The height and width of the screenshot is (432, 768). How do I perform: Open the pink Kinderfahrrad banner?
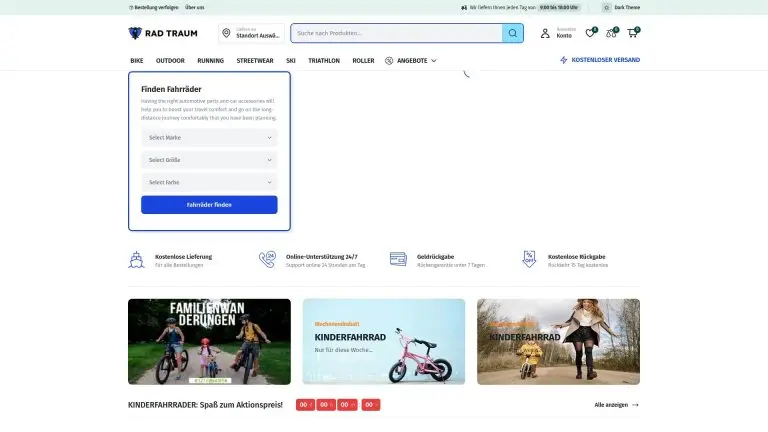tap(384, 341)
